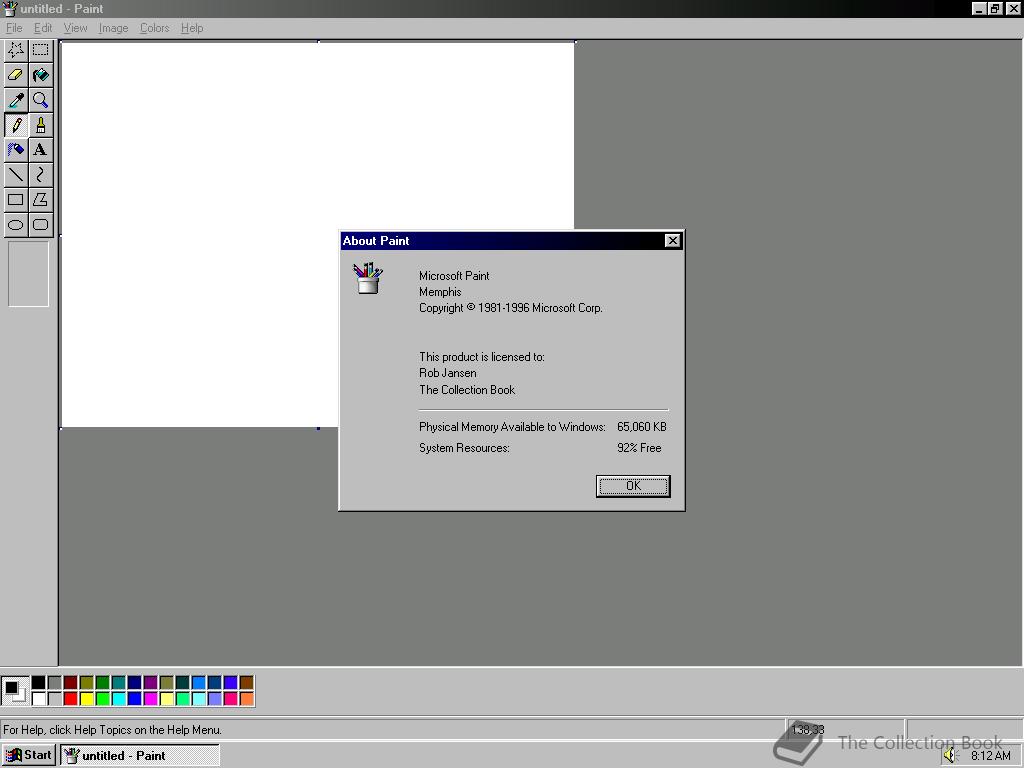Choose the dark red swatch
This screenshot has width=1024, height=768.
click(x=71, y=683)
